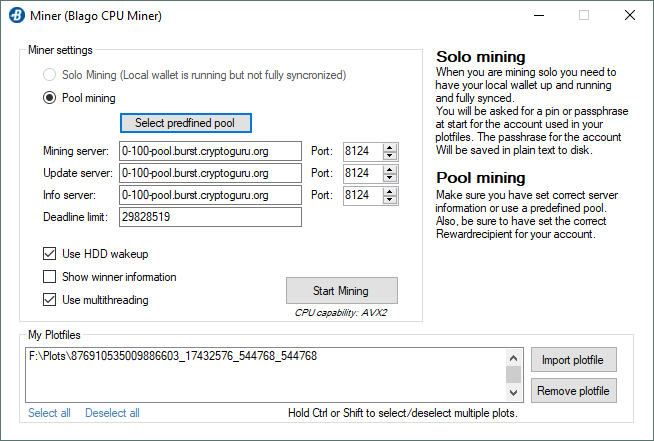Screen dimensions: 654x441
Task: Edit the Info server address field
Action: (210, 195)
